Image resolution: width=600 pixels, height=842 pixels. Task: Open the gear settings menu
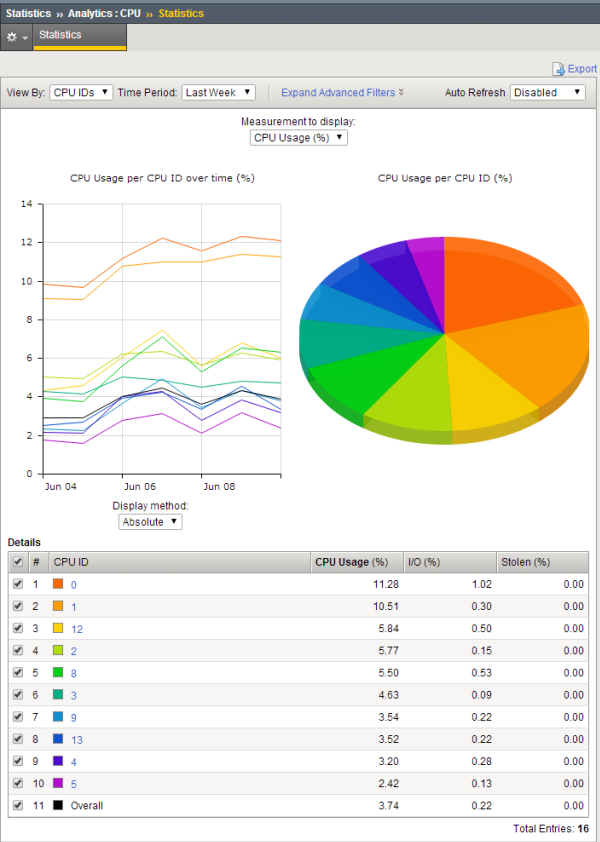pos(16,36)
